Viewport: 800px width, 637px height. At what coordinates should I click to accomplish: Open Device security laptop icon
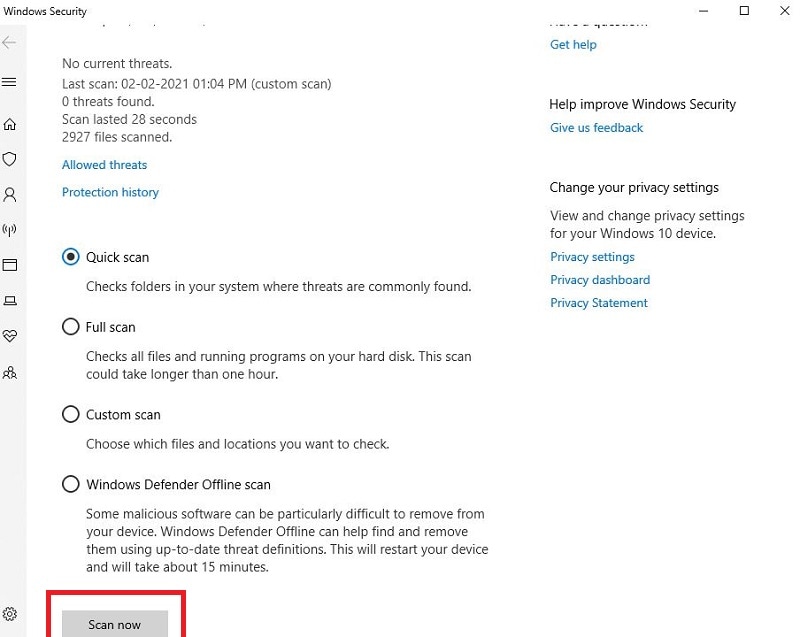point(10,300)
